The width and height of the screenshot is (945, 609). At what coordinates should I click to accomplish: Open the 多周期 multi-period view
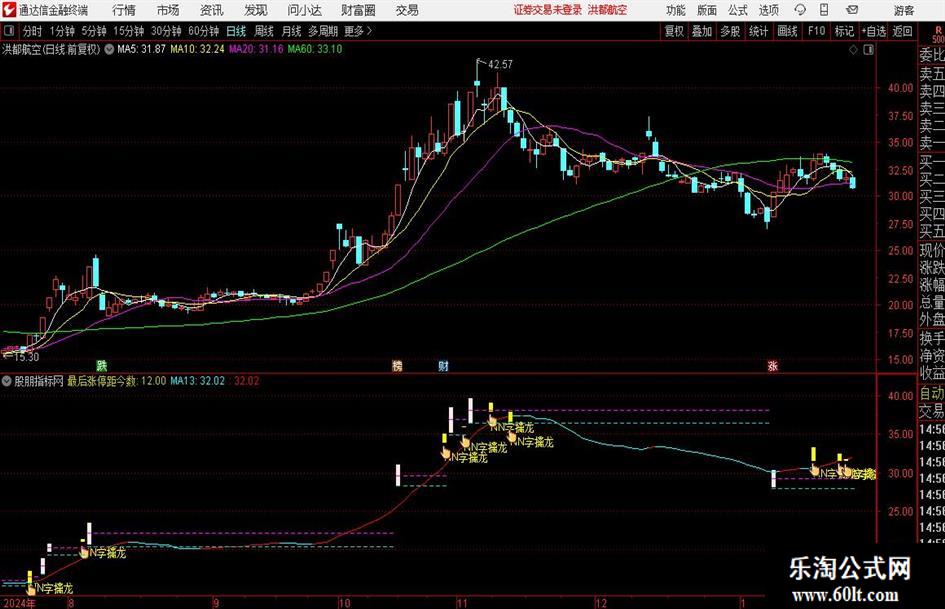(x=323, y=31)
